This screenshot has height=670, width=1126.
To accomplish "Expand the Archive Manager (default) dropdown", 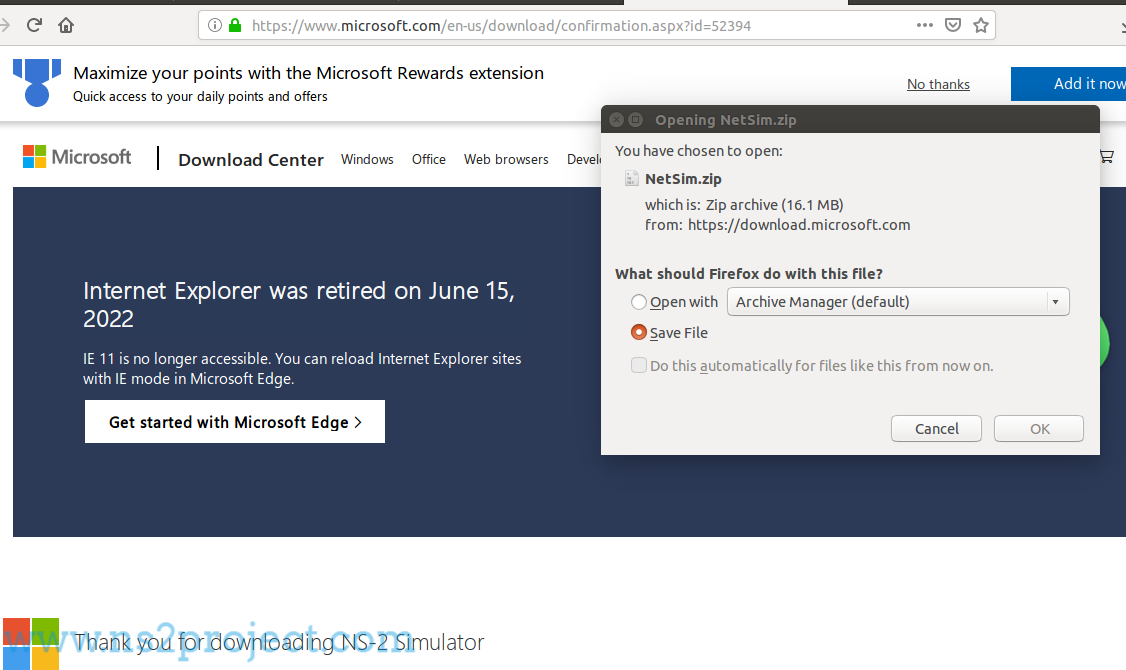I will click(x=898, y=302).
